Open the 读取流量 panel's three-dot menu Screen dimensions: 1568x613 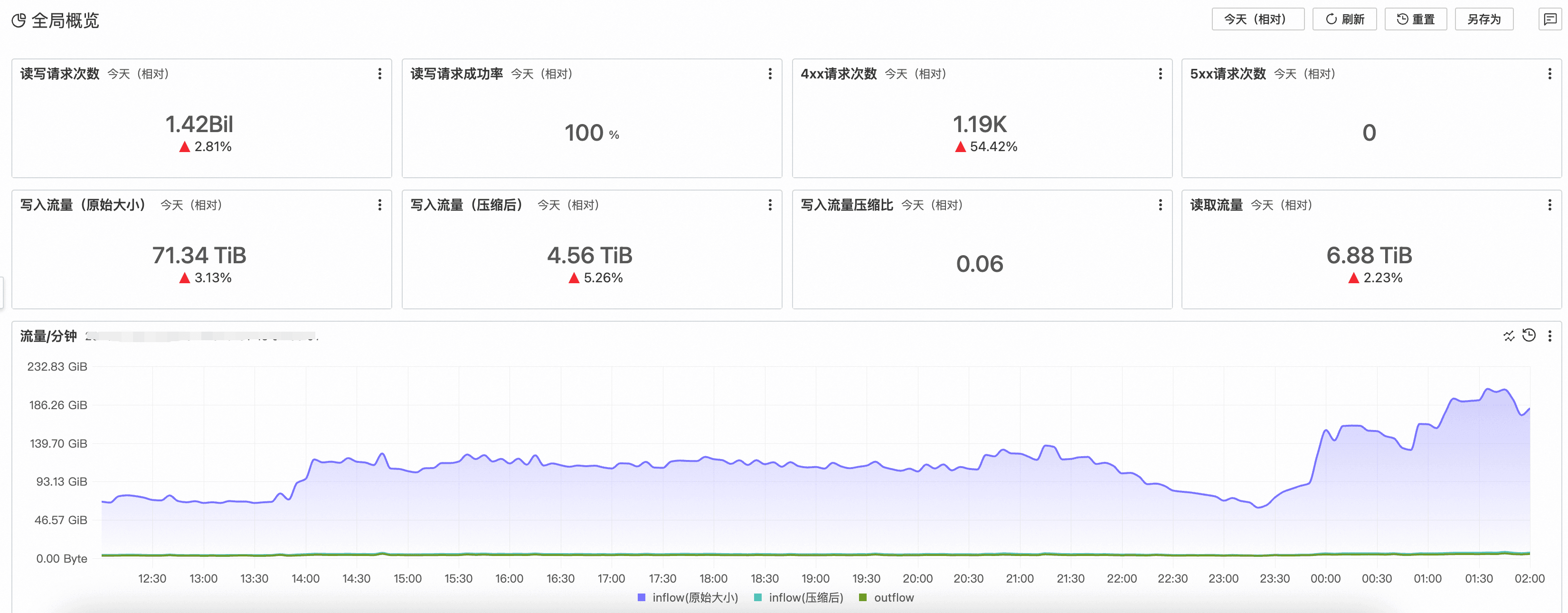pos(1550,205)
